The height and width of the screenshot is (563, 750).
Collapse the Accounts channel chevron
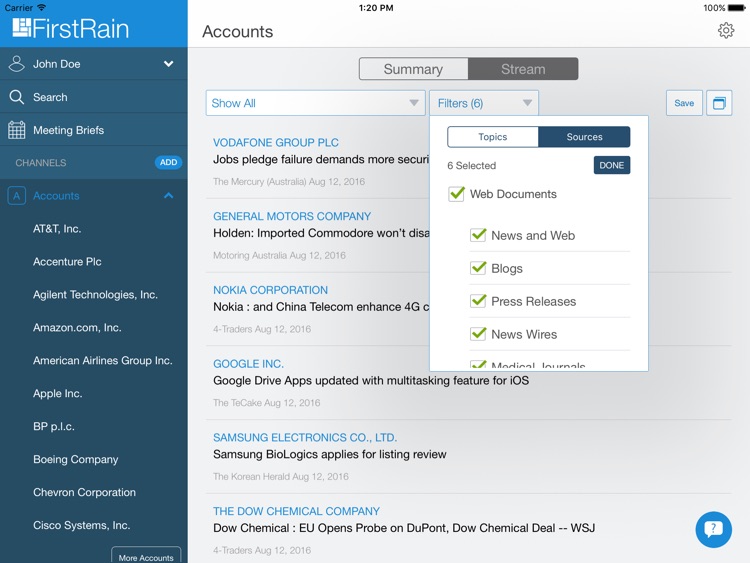pos(168,195)
